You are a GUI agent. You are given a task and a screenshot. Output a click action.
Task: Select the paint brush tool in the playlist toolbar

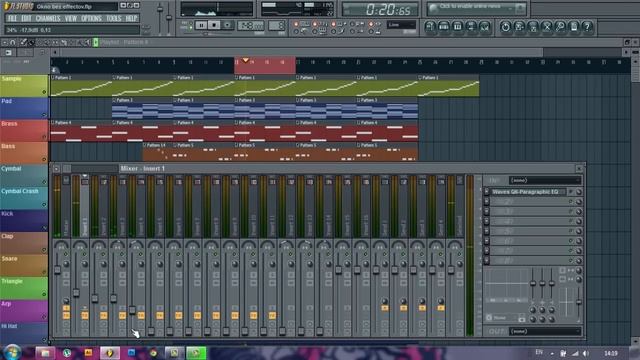(x=31, y=42)
